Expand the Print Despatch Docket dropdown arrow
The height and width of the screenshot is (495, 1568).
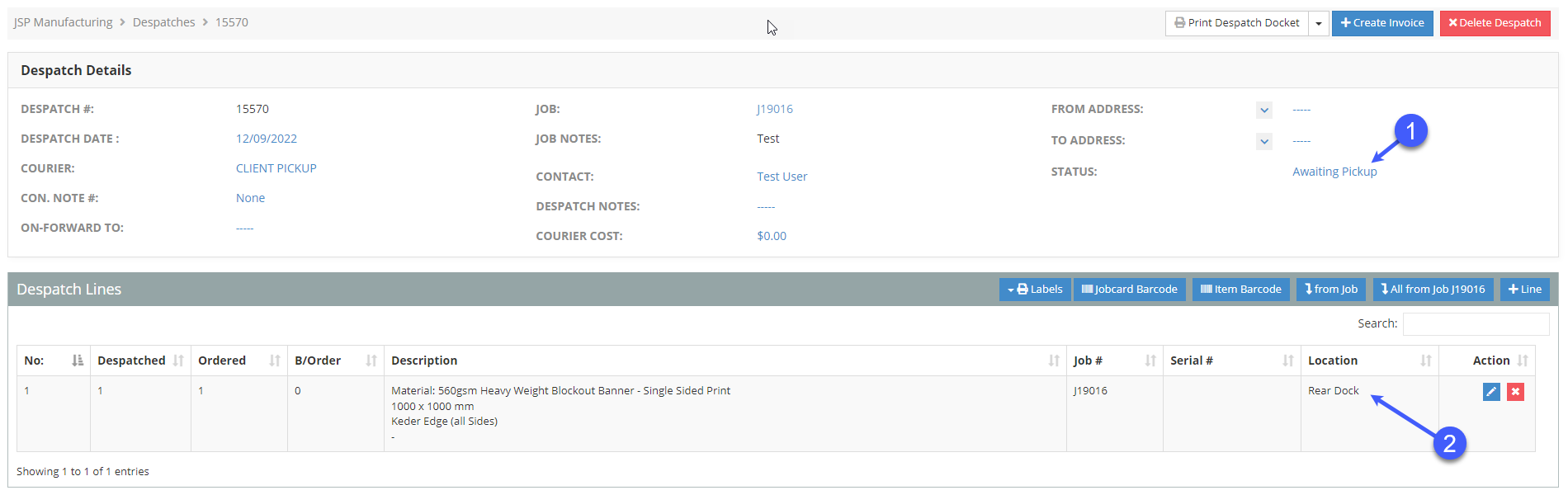click(1319, 23)
